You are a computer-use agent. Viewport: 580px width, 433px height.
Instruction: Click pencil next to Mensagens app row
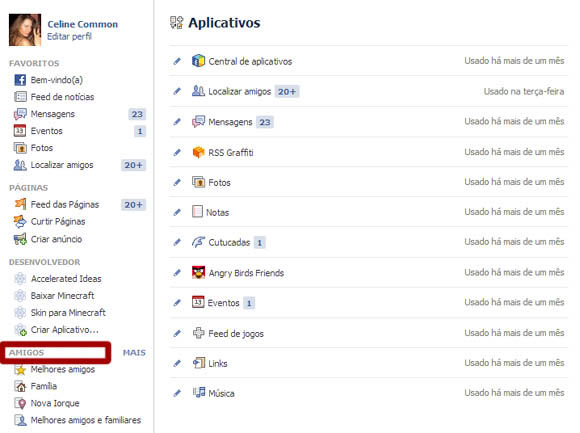[x=177, y=122]
